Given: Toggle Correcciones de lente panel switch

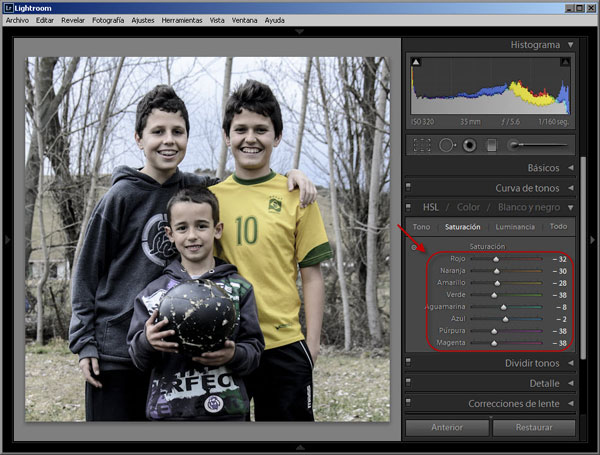Looking at the screenshot, I should point(408,402).
